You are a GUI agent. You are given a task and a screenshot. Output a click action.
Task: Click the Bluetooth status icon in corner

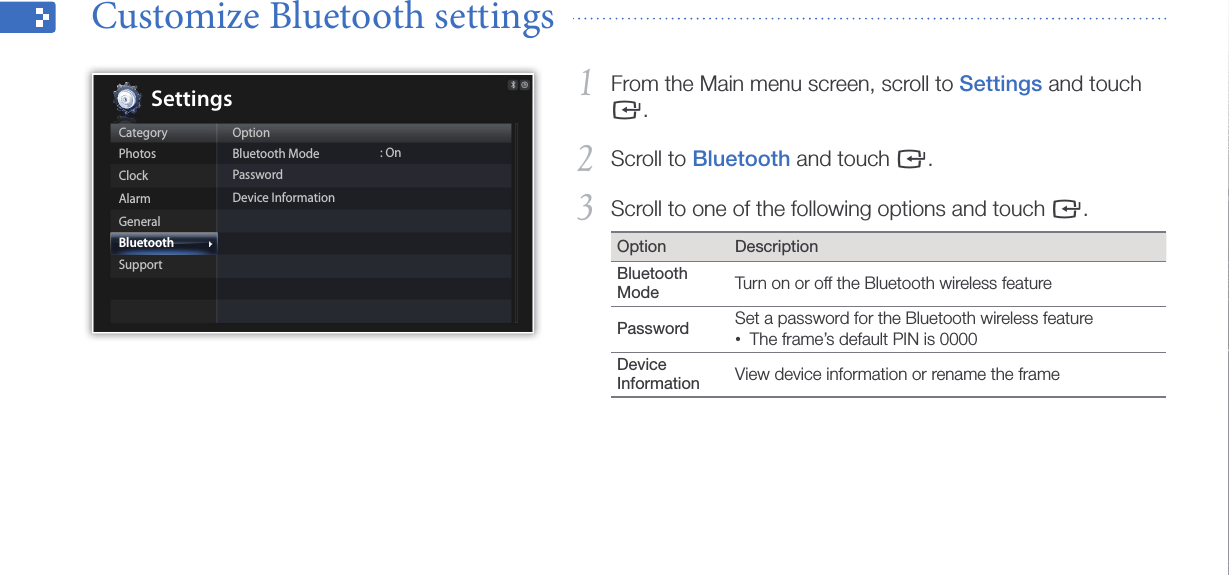[x=514, y=85]
